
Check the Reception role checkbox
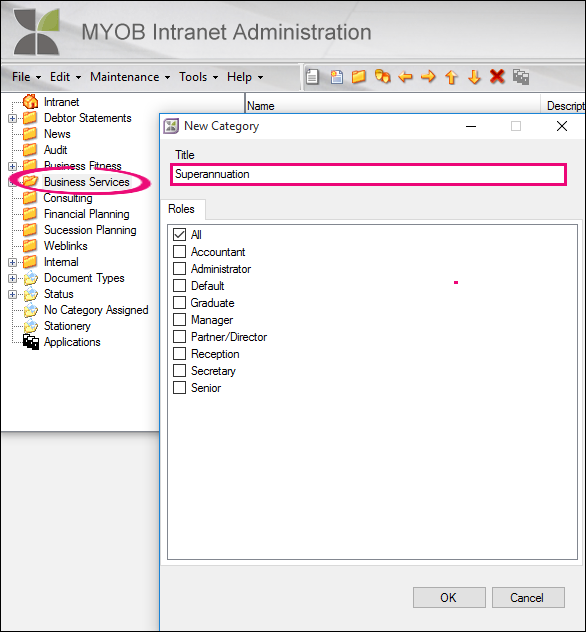179,353
